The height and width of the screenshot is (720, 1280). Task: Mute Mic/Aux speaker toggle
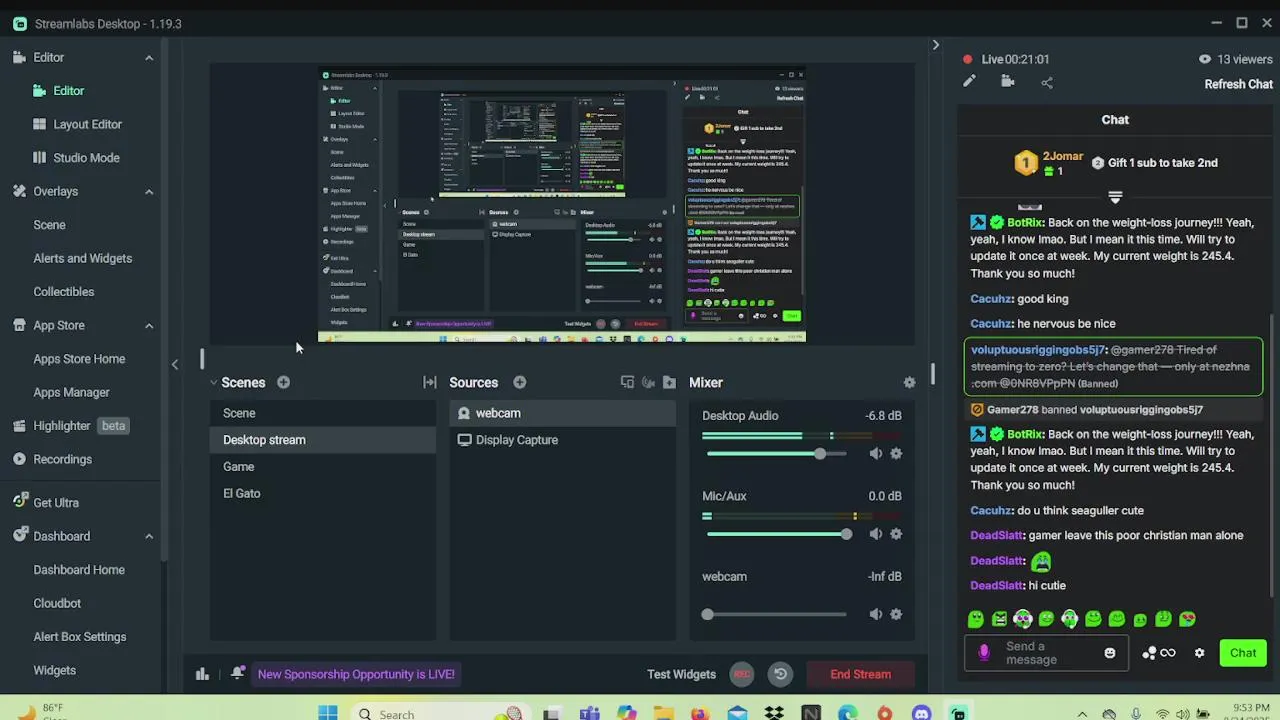pyautogui.click(x=876, y=534)
